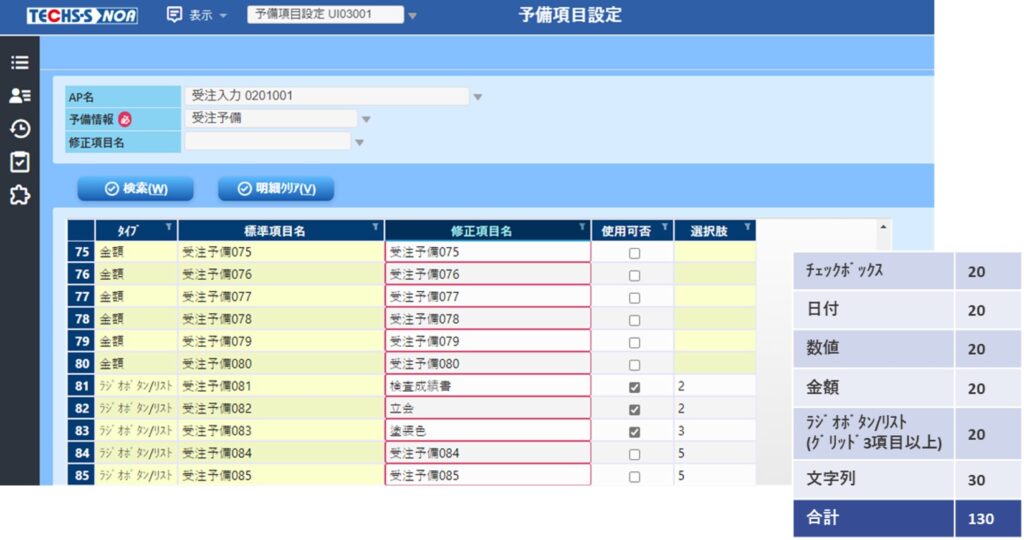Viewport: 1024px width, 540px height.
Task: Filter the タイプ column via its filter icon
Action: tap(168, 227)
